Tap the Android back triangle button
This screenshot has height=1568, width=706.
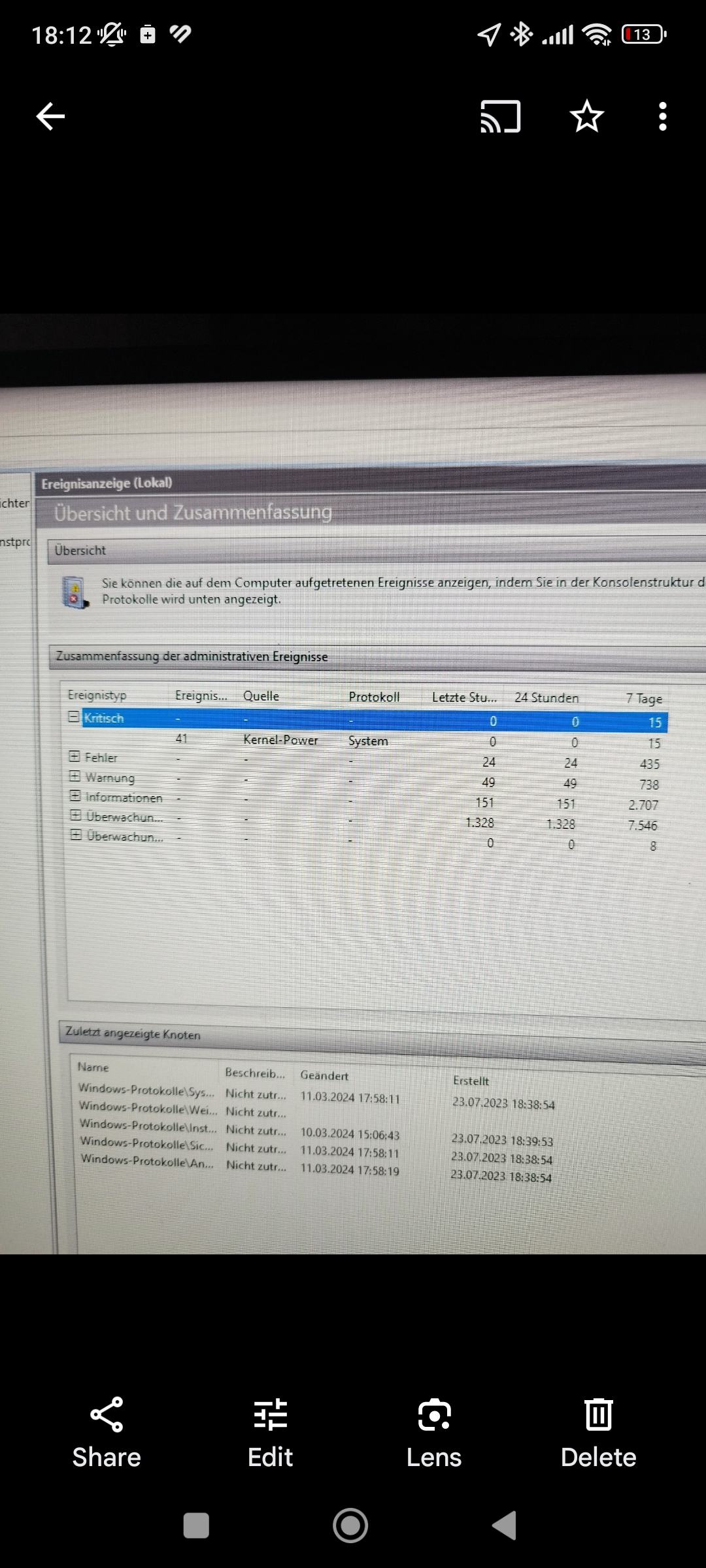point(505,1526)
